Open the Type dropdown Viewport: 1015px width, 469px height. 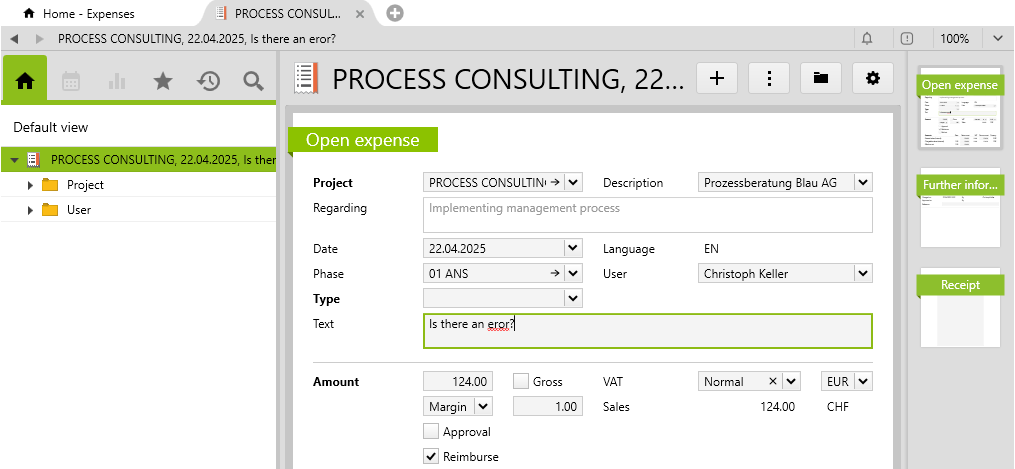[x=573, y=298]
